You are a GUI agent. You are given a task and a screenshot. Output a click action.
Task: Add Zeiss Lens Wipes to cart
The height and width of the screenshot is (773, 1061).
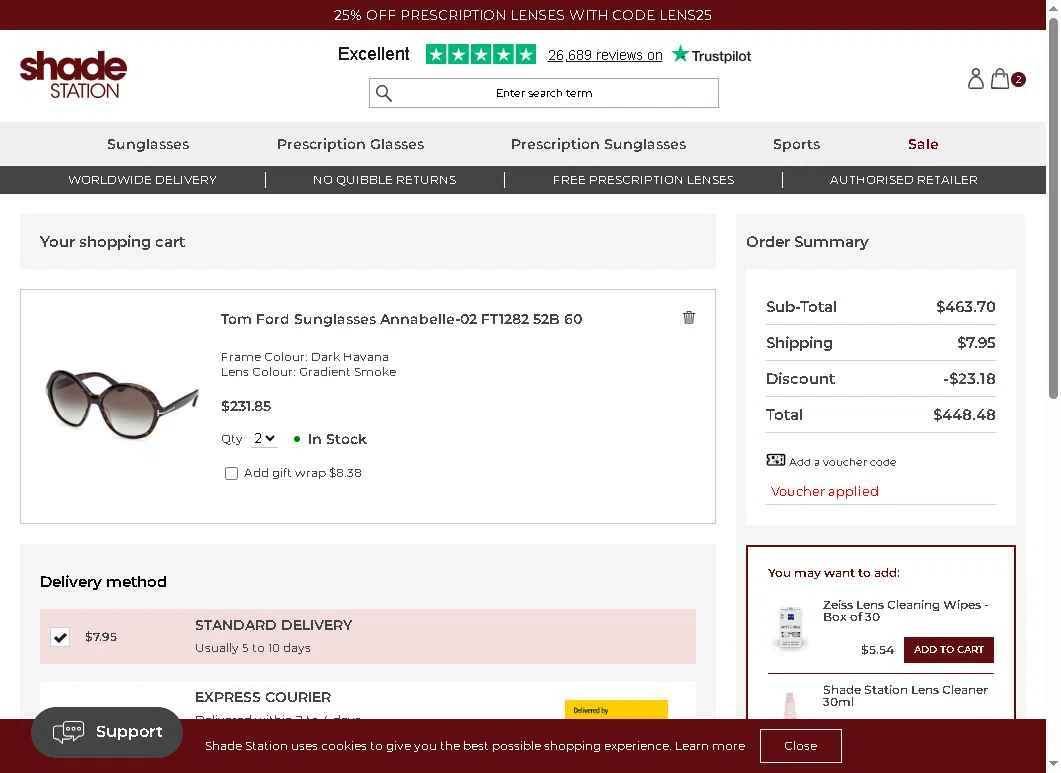pyautogui.click(x=949, y=650)
